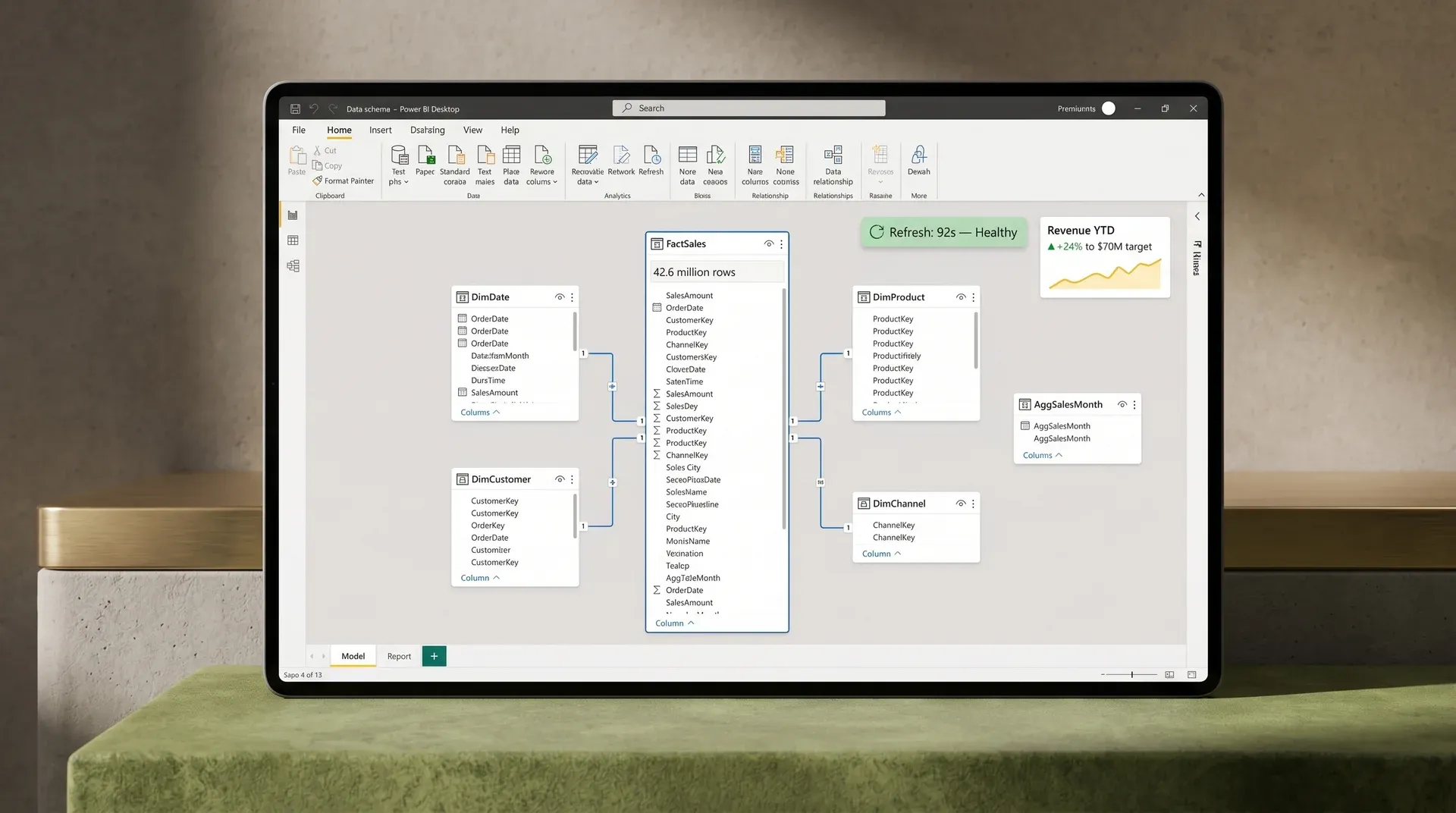Open the Help ribbon tab
The image size is (1456, 813).
pos(510,130)
